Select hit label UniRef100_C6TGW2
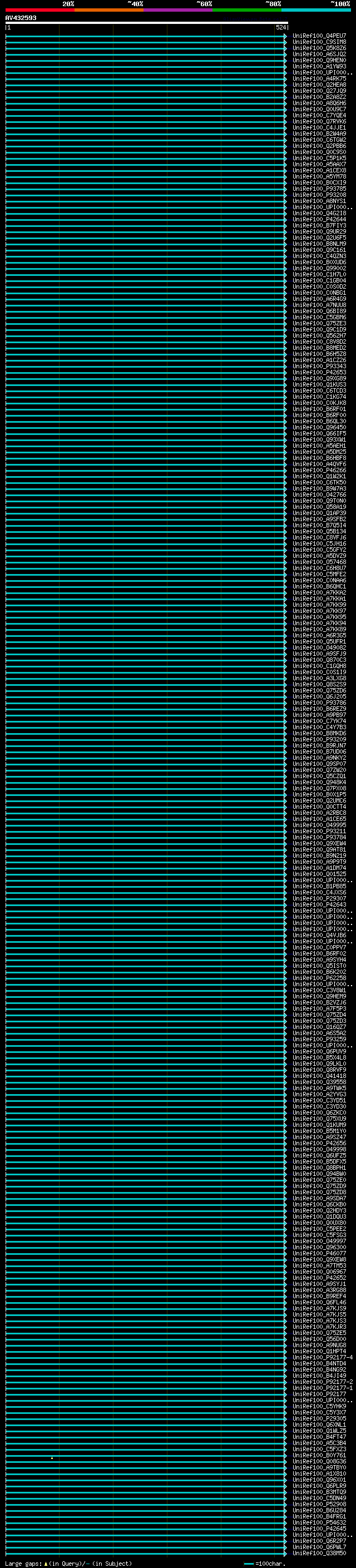The height and width of the screenshot is (1568, 356). tap(319, 140)
